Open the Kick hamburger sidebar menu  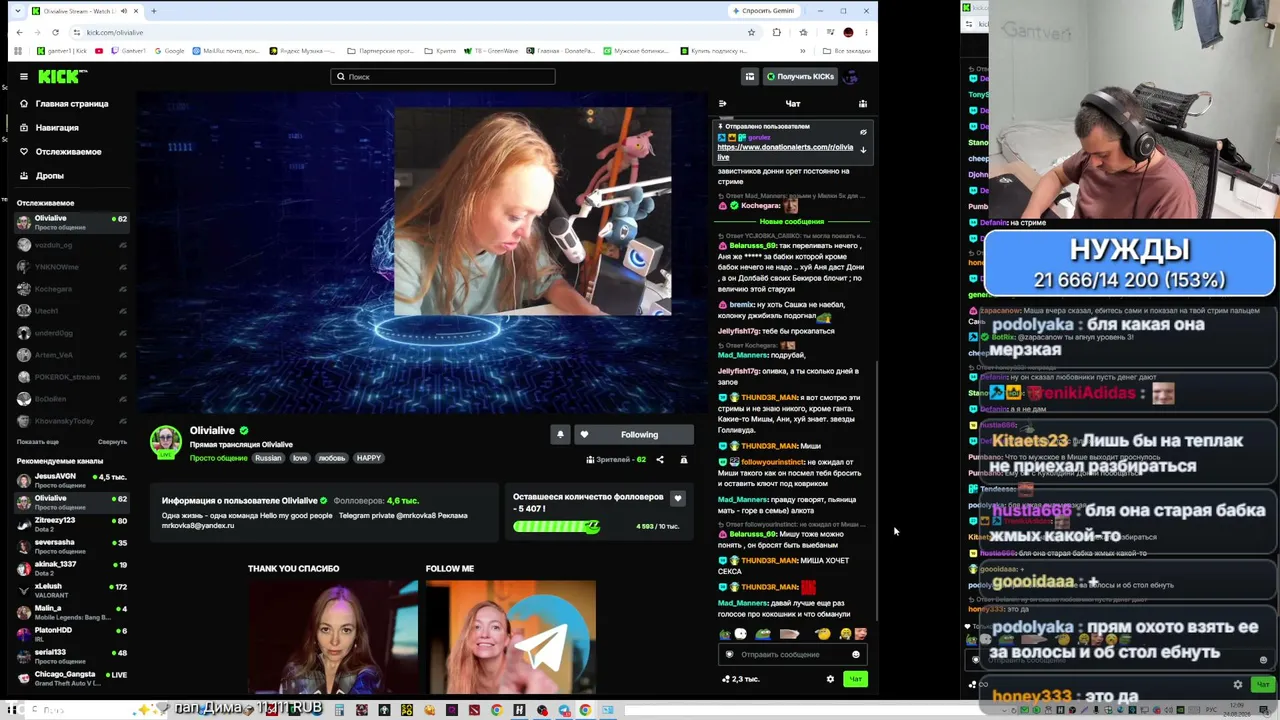pyautogui.click(x=24, y=76)
